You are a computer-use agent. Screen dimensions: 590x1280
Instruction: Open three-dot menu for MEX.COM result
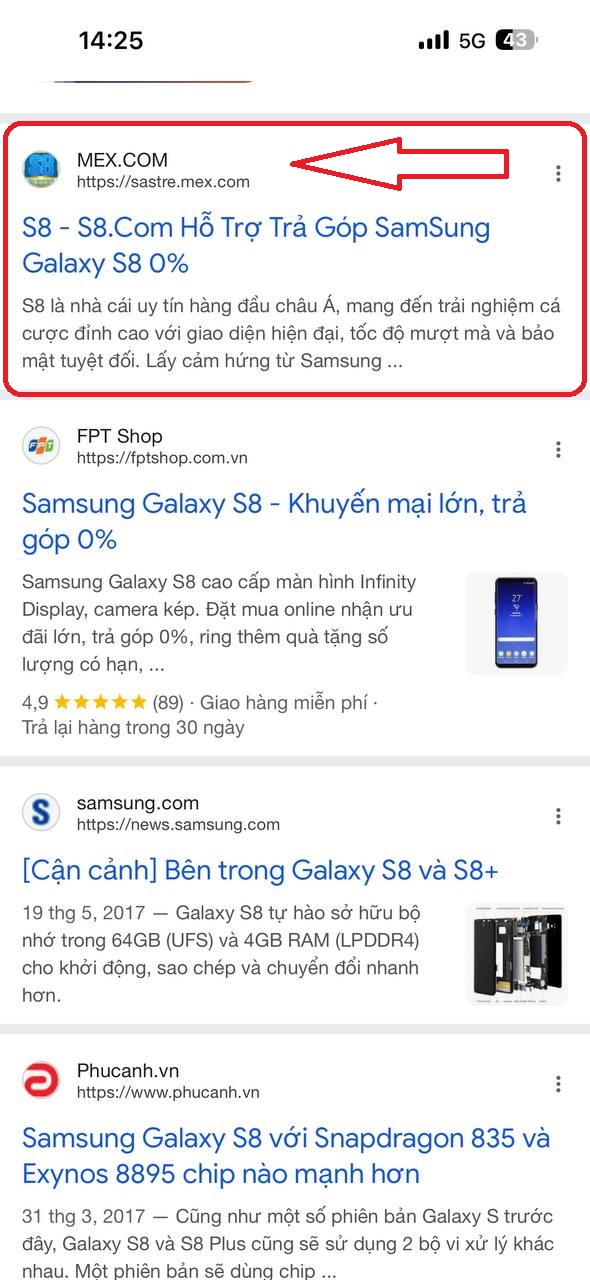pos(558,173)
